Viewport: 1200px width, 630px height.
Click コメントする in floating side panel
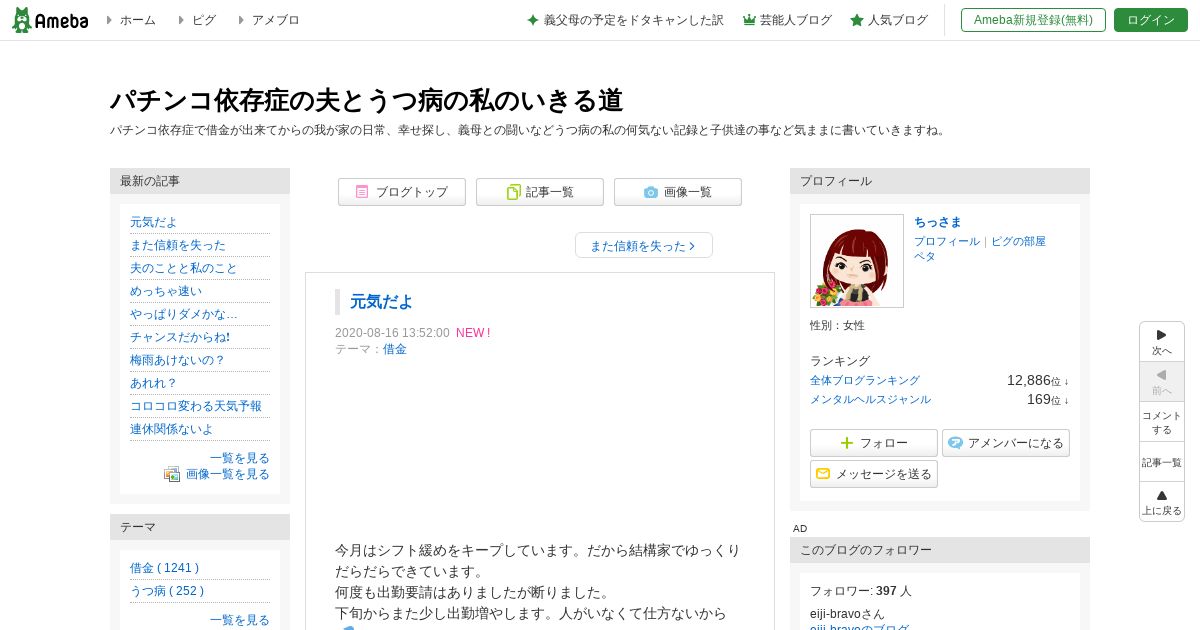[x=1162, y=422]
